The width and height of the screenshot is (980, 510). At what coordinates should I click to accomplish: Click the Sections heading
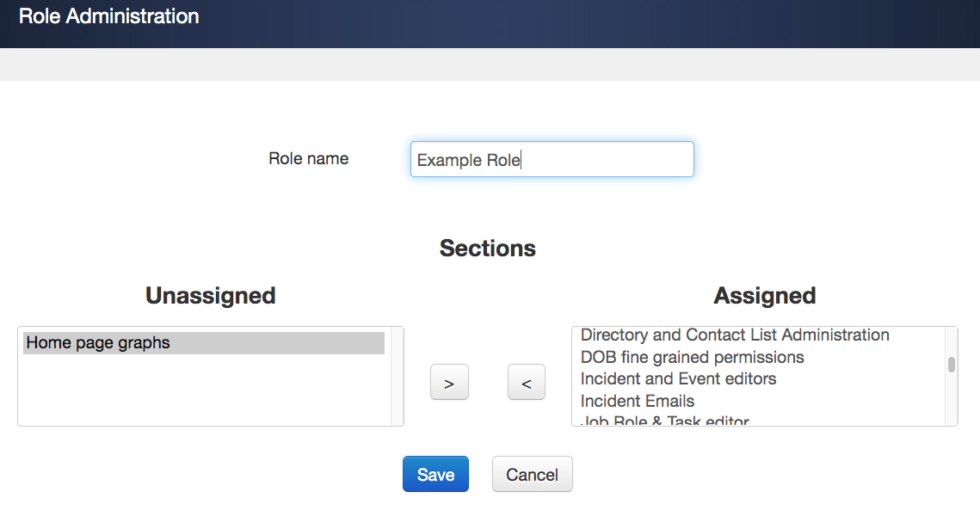pyautogui.click(x=488, y=248)
